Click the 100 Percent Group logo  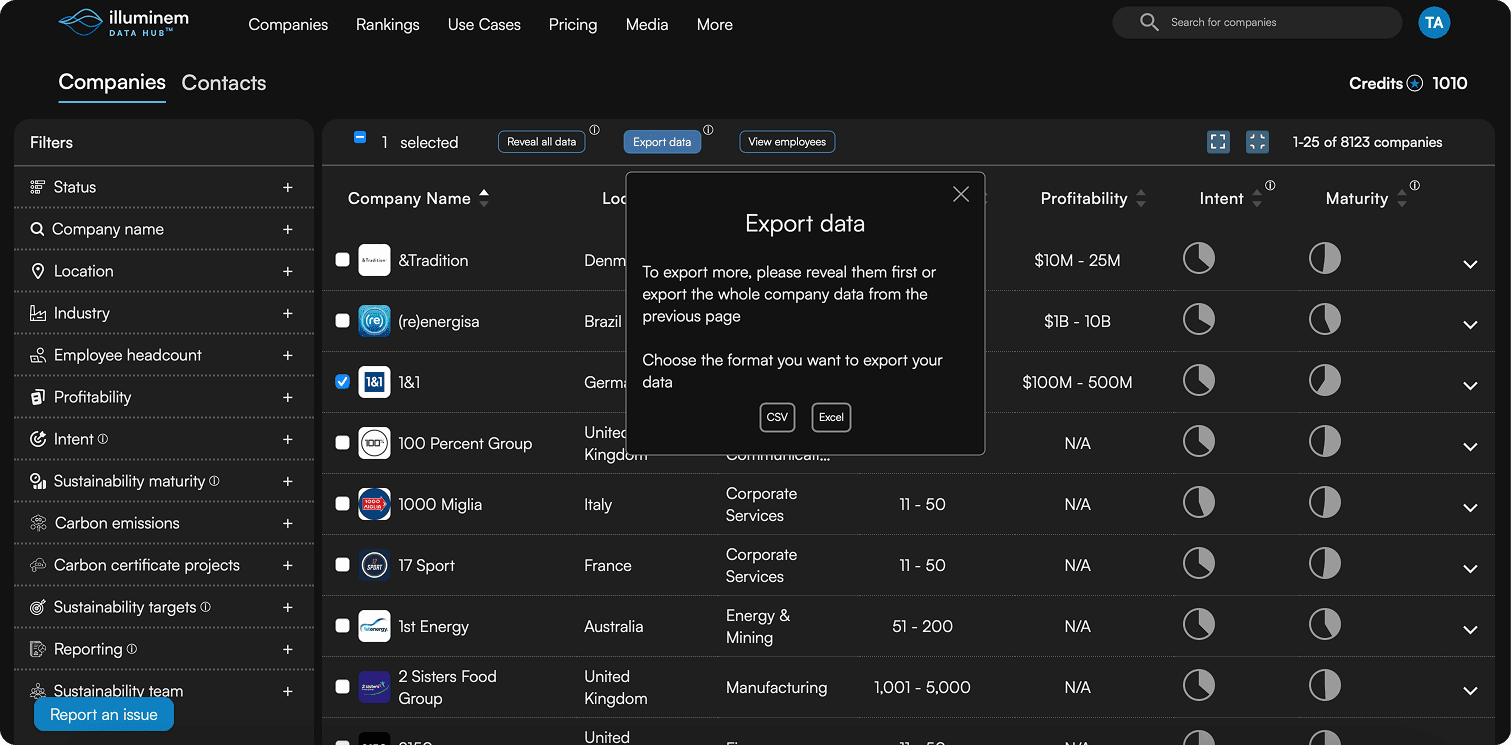(374, 443)
